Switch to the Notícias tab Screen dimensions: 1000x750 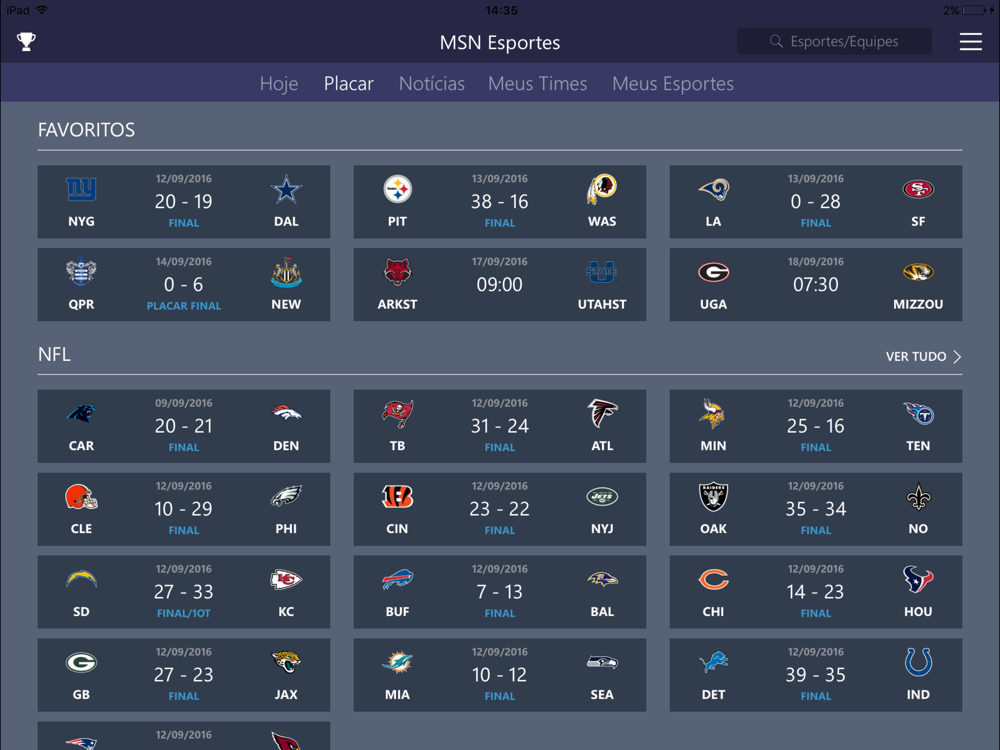pyautogui.click(x=432, y=84)
